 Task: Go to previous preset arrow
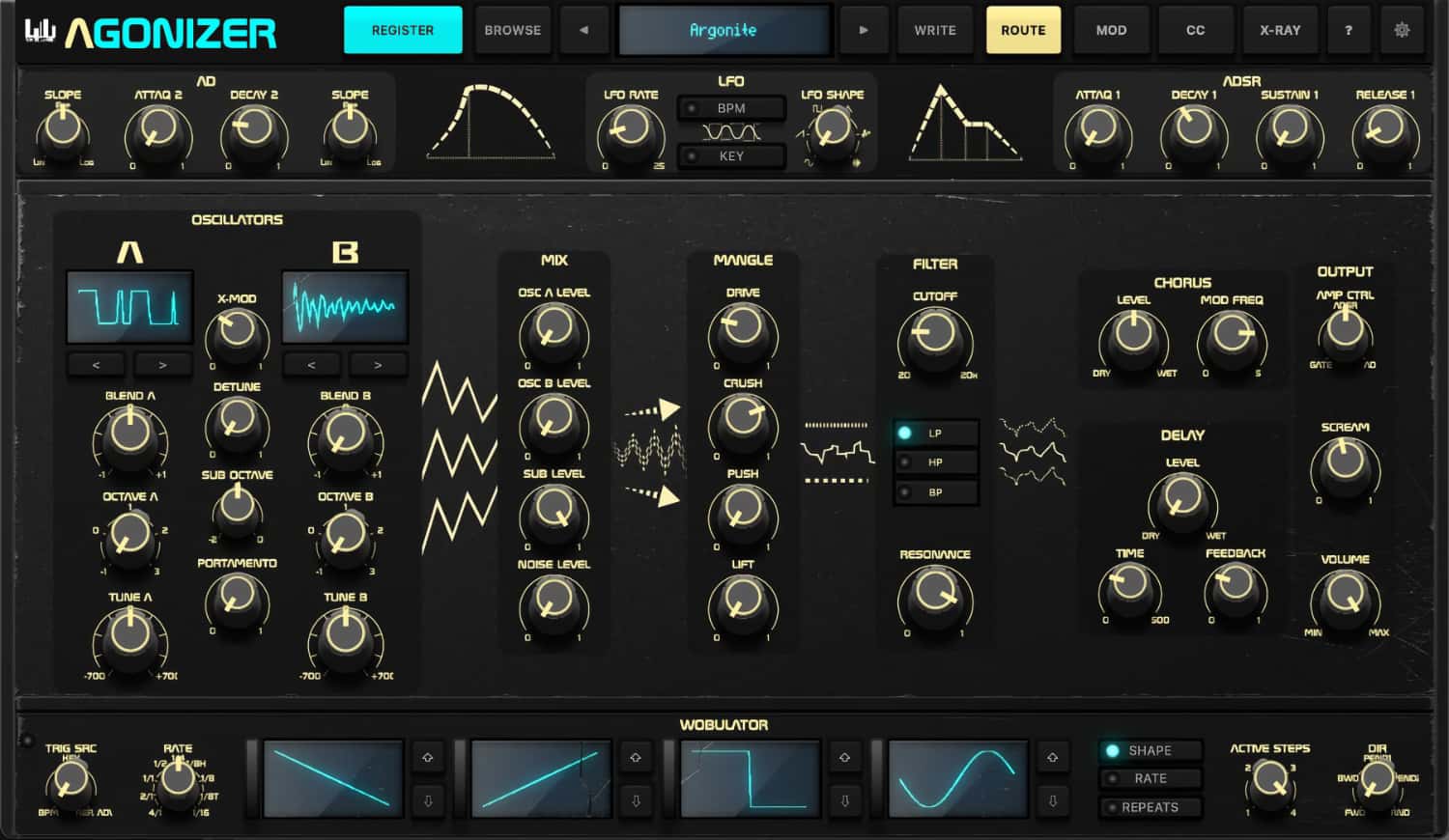pos(583,30)
